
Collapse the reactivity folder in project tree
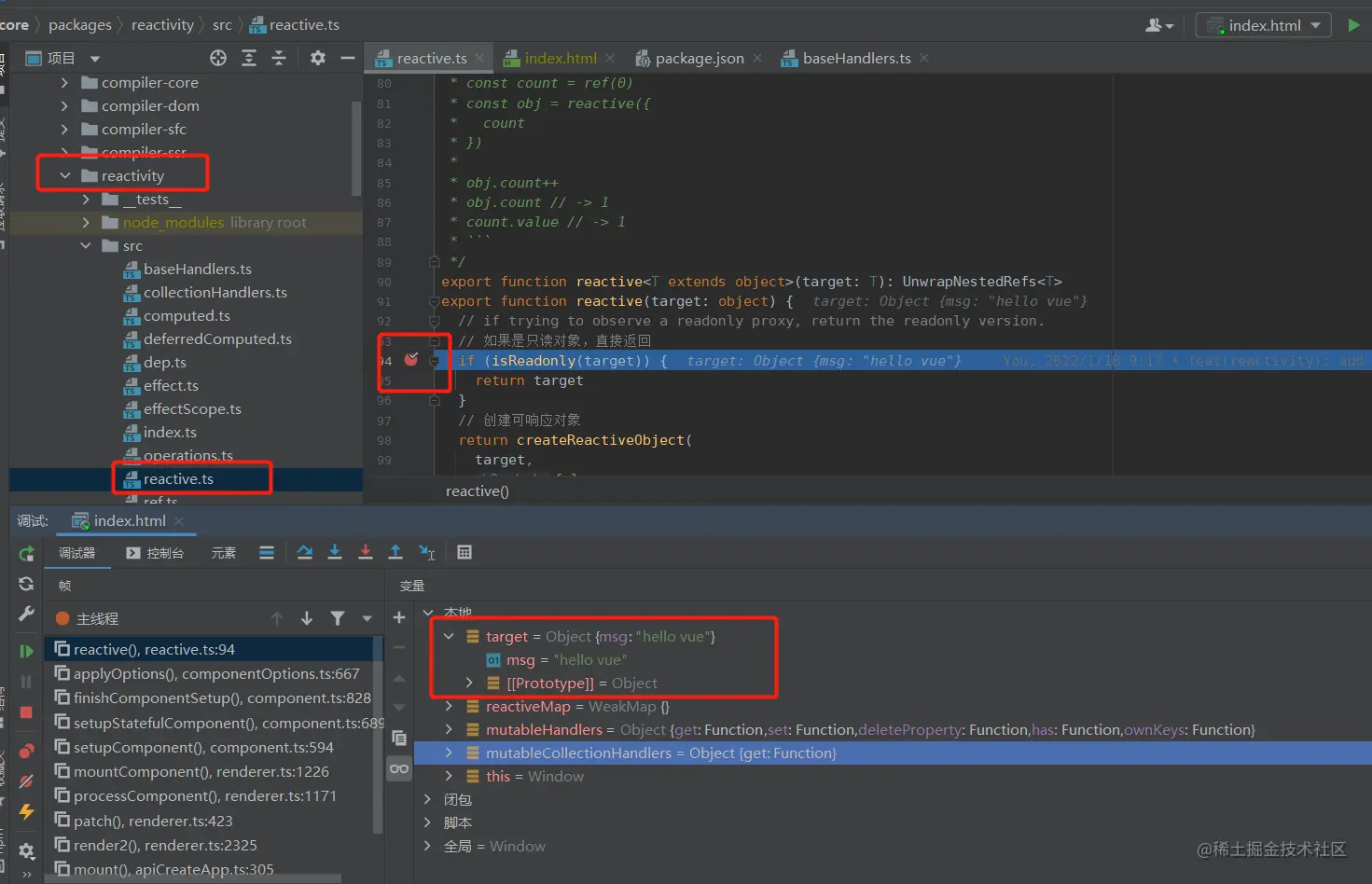65,176
